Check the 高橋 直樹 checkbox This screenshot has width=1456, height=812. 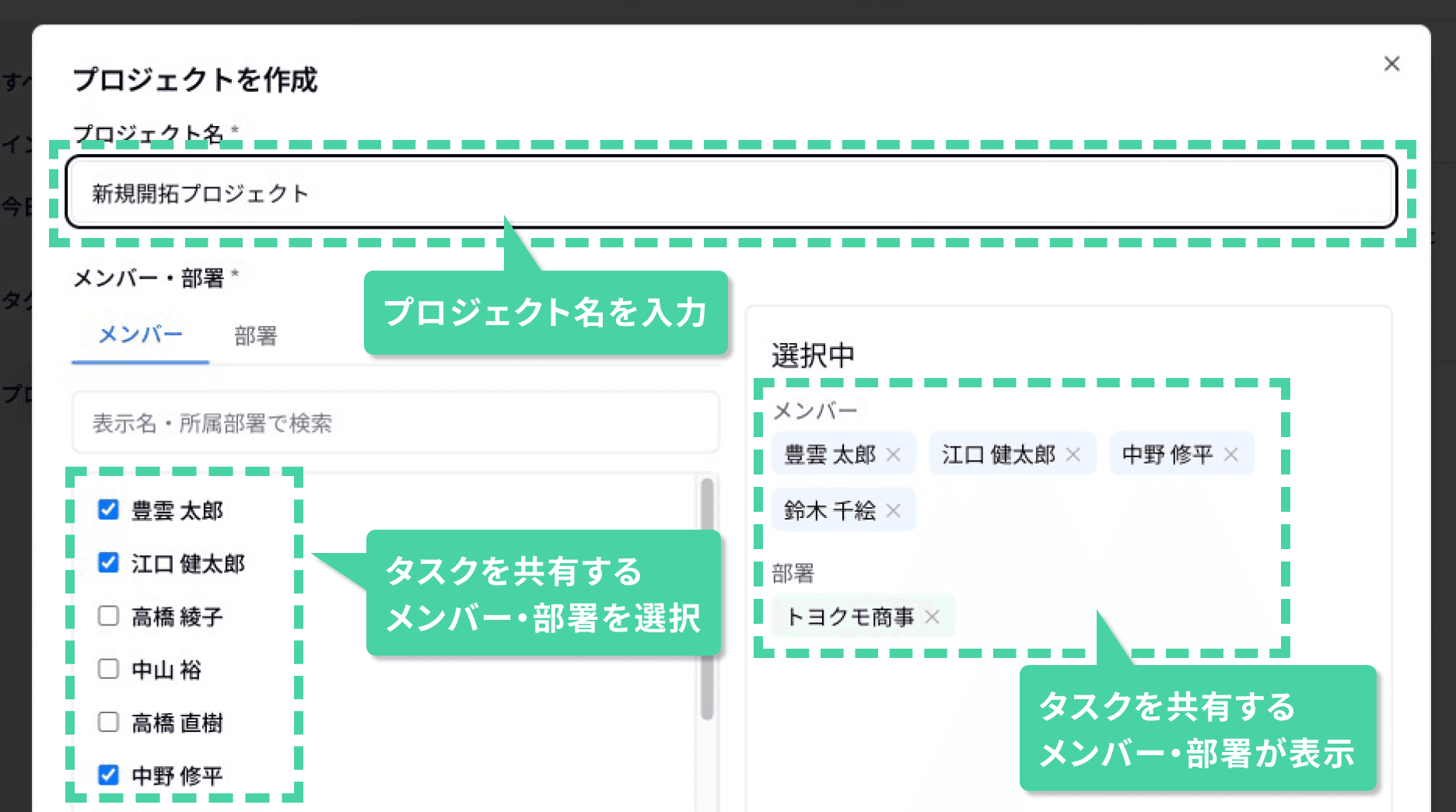[x=107, y=722]
